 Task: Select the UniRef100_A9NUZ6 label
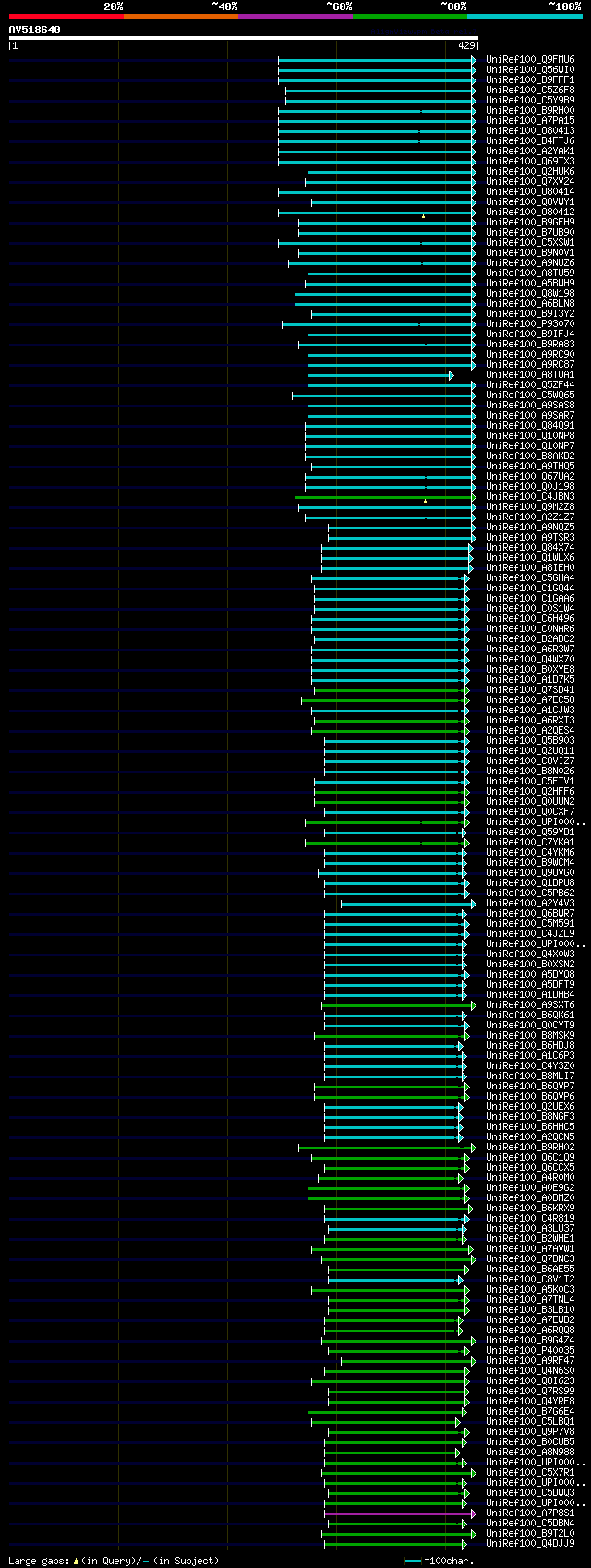530,263
